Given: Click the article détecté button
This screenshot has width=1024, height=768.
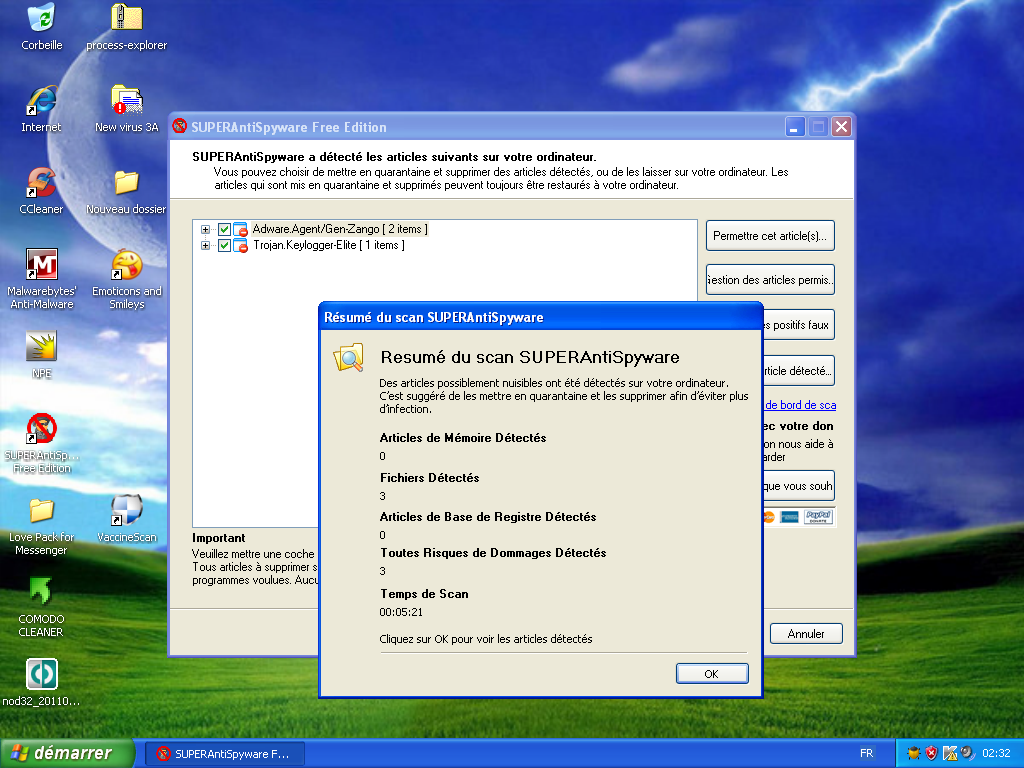Looking at the screenshot, I should 798,370.
